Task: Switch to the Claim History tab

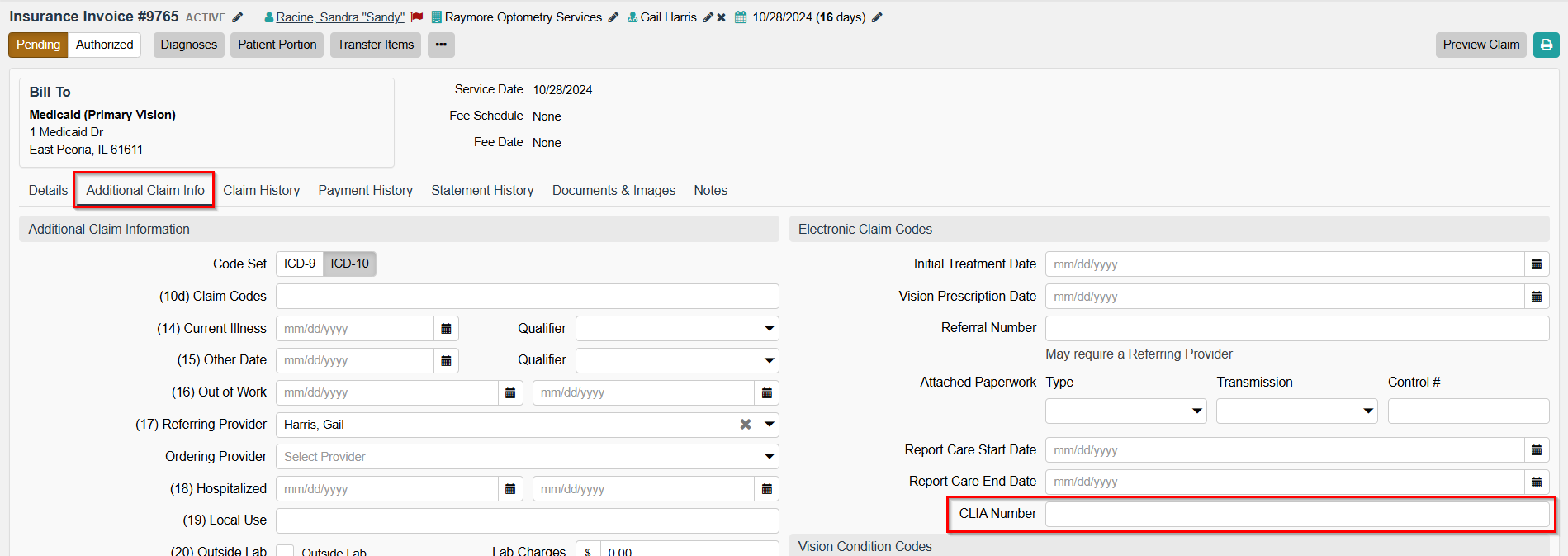Action: pyautogui.click(x=261, y=191)
